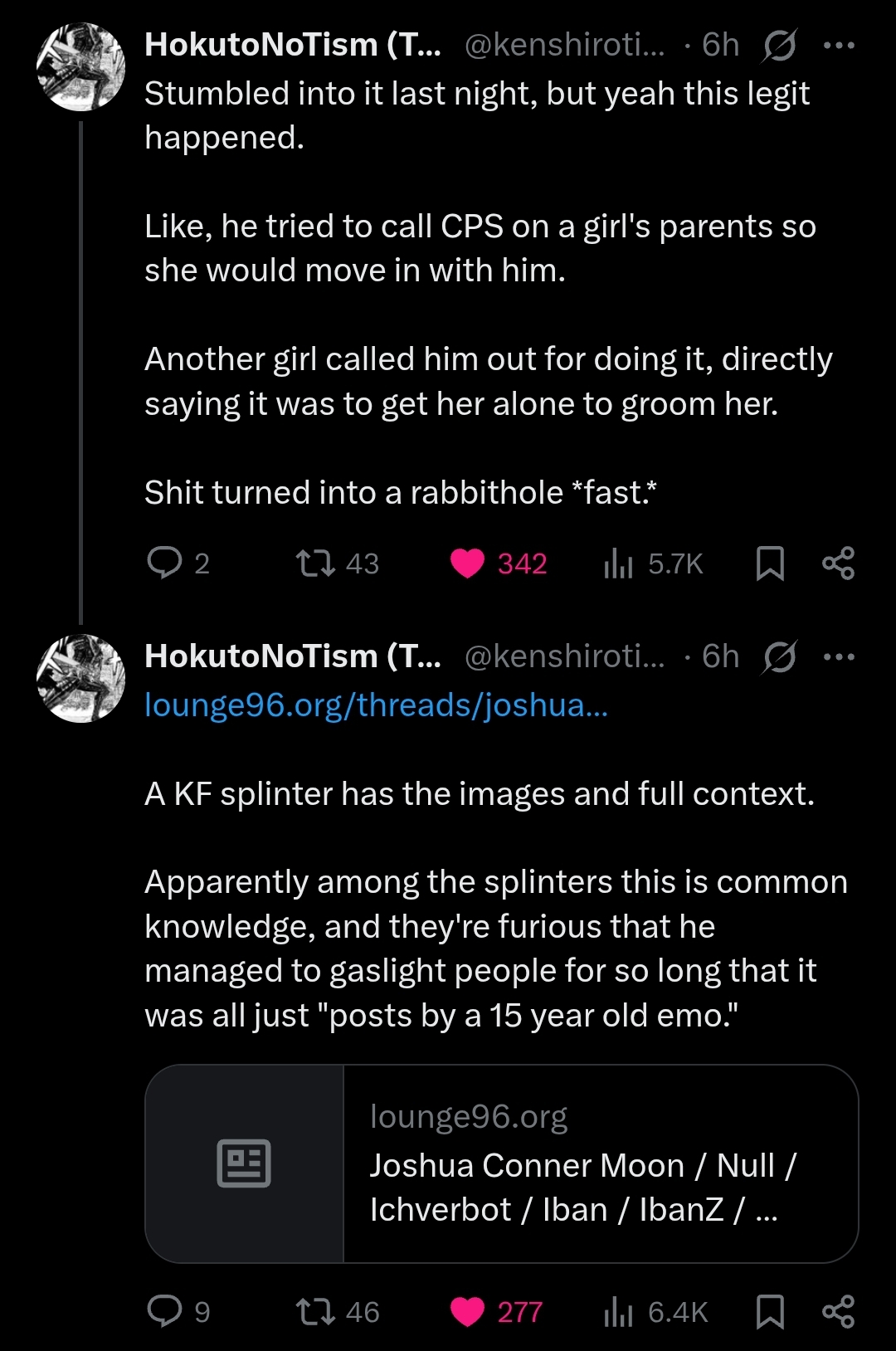Reply to the first post about CPS
The width and height of the screenshot is (896, 1351).
(164, 563)
